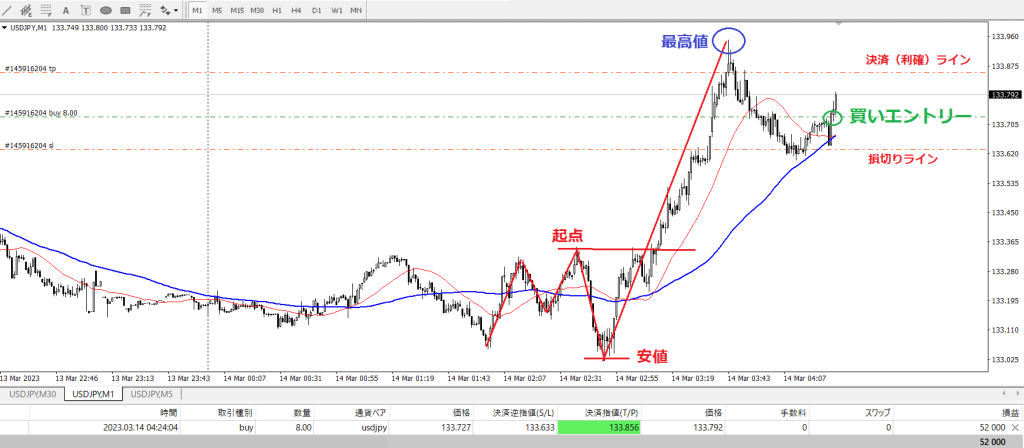Screen dimensions: 1024x448
Task: Select the Text (A) tool
Action: [x=66, y=10]
